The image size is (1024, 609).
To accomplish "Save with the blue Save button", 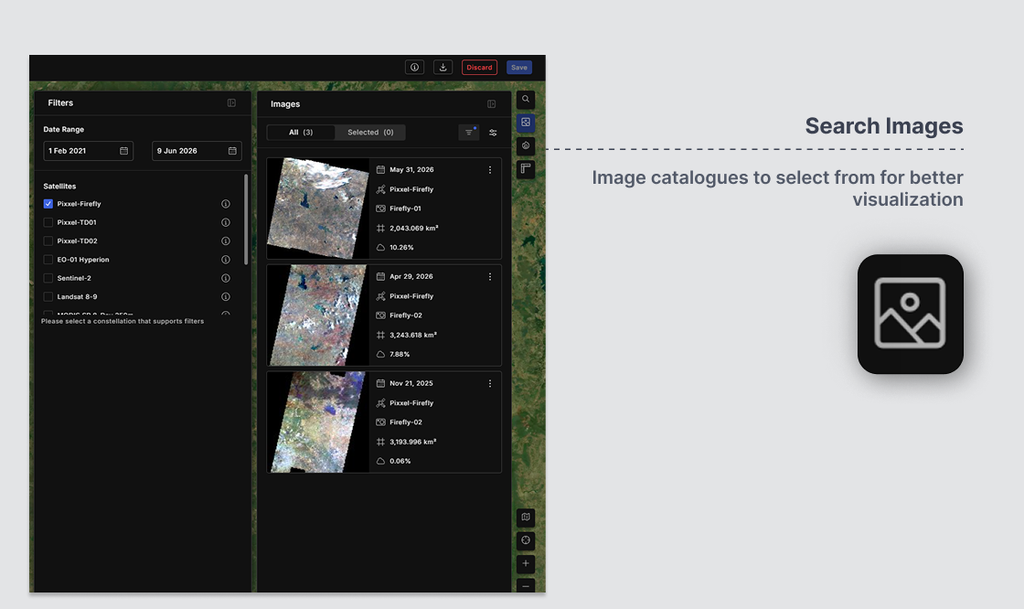I will click(519, 67).
